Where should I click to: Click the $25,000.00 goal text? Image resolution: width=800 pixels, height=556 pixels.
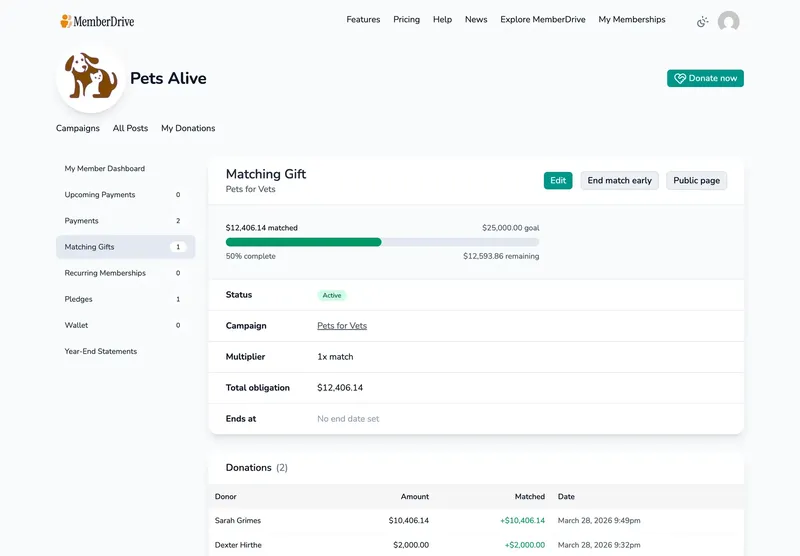[x=511, y=228]
